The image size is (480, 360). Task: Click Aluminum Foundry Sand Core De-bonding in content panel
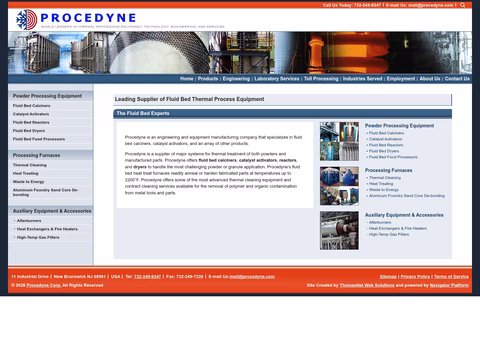pos(407,196)
